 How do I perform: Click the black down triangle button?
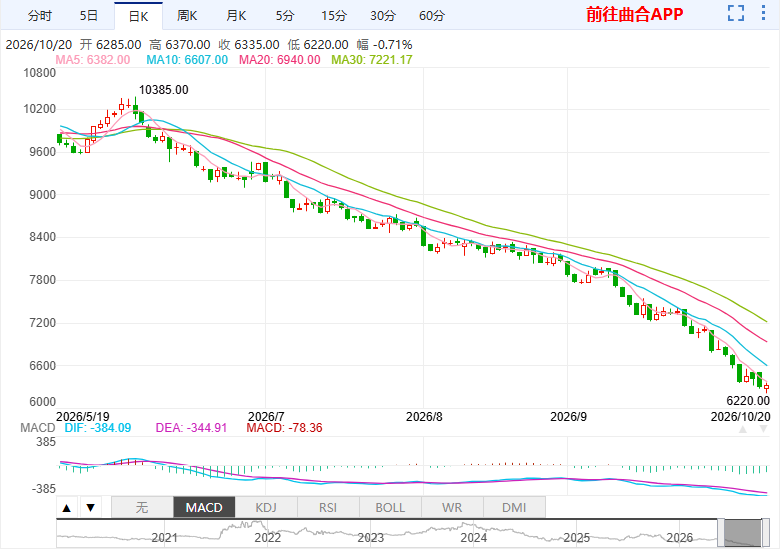click(91, 508)
